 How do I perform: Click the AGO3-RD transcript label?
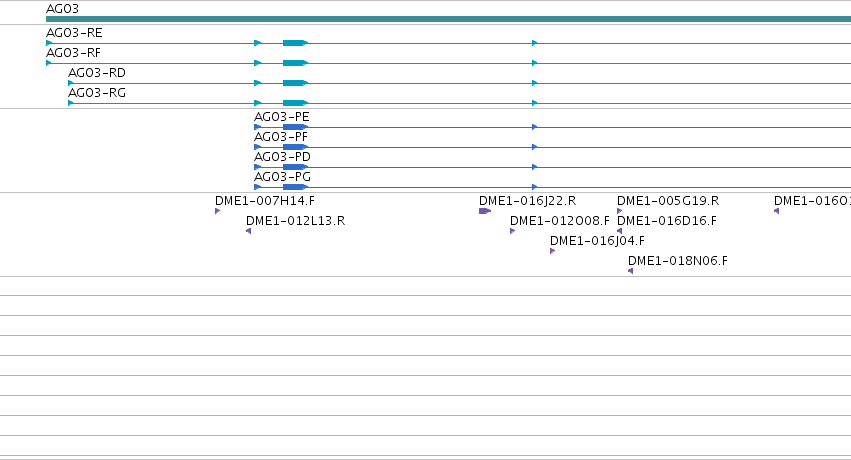(97, 73)
